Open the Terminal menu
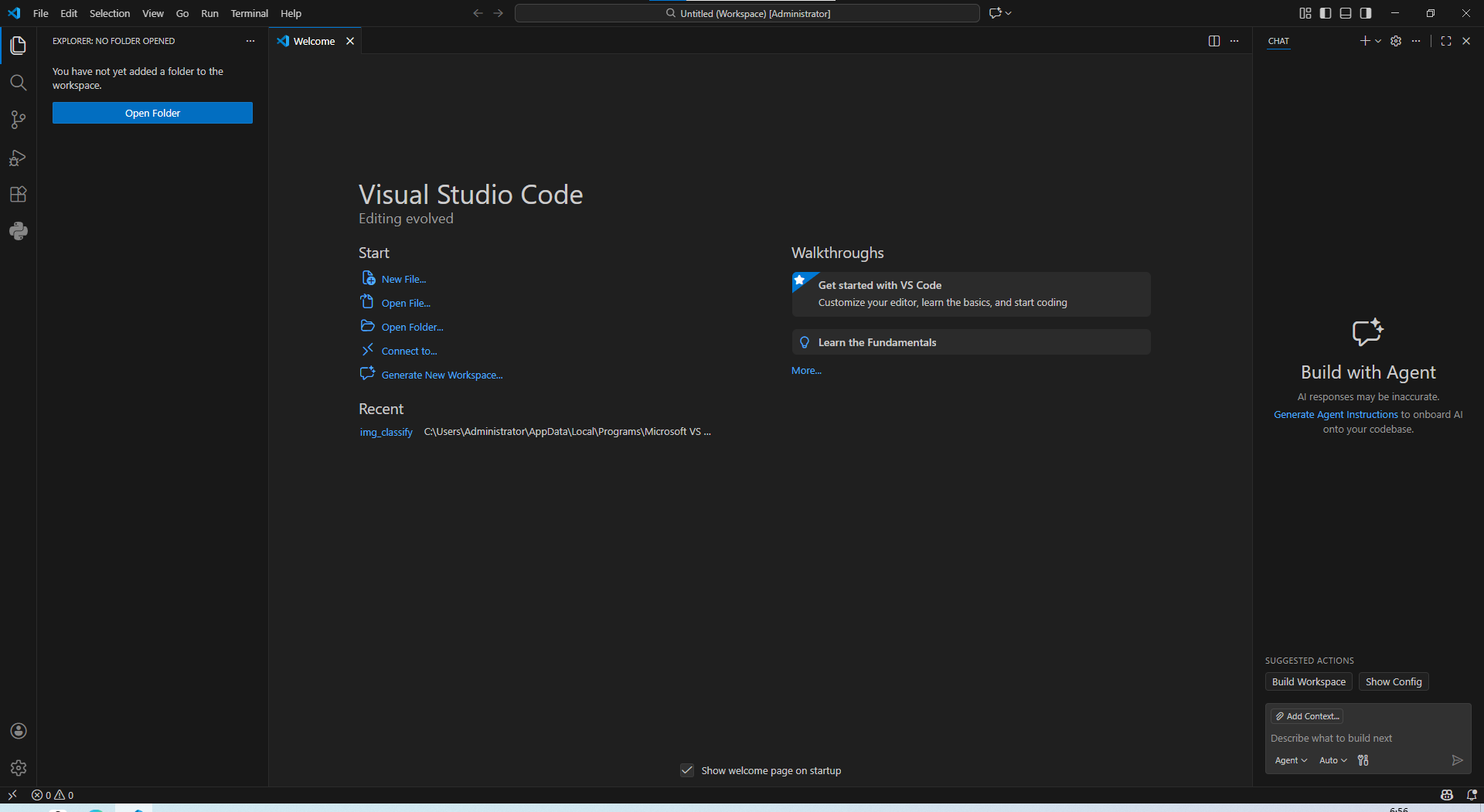Image resolution: width=1484 pixels, height=812 pixels. (250, 13)
